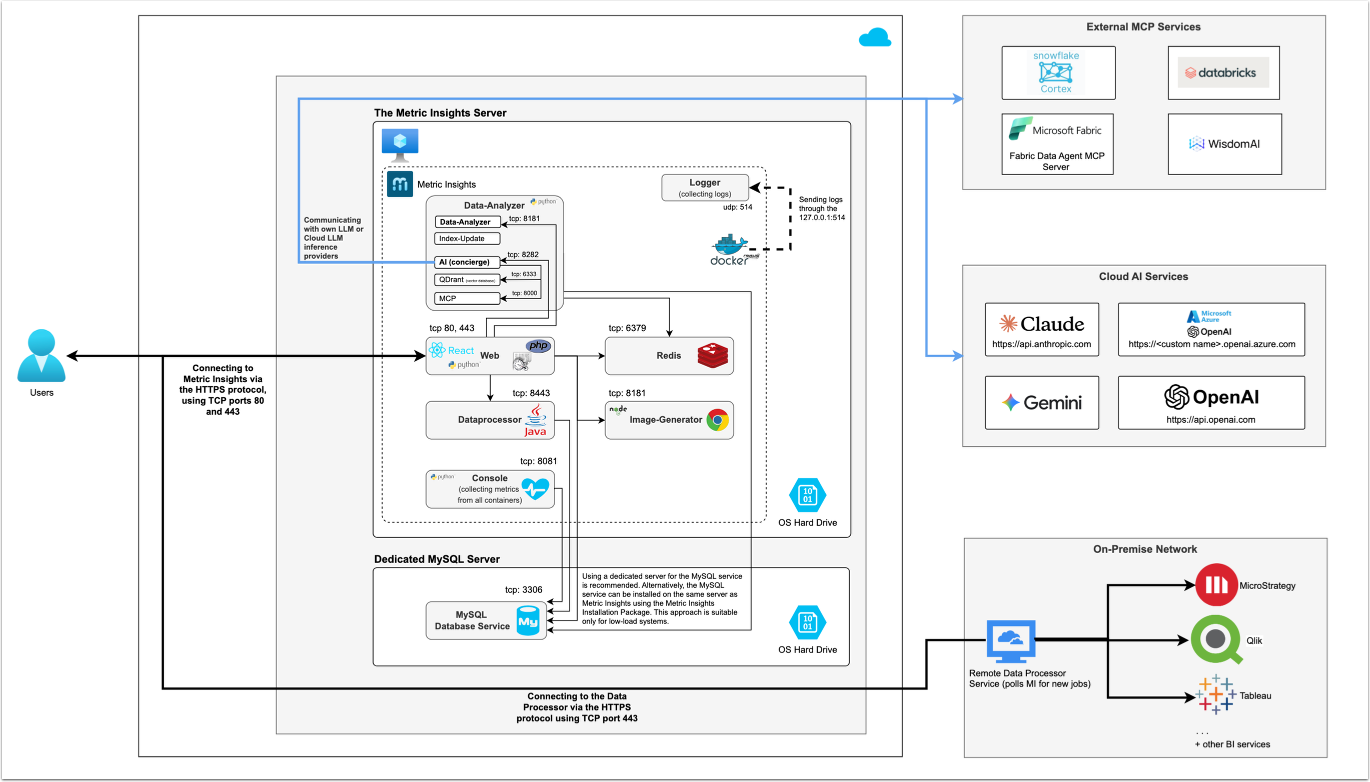Viewport: 1370px width, 782px height.
Task: Click the Microsoft Fabric logo
Action: tap(1057, 129)
